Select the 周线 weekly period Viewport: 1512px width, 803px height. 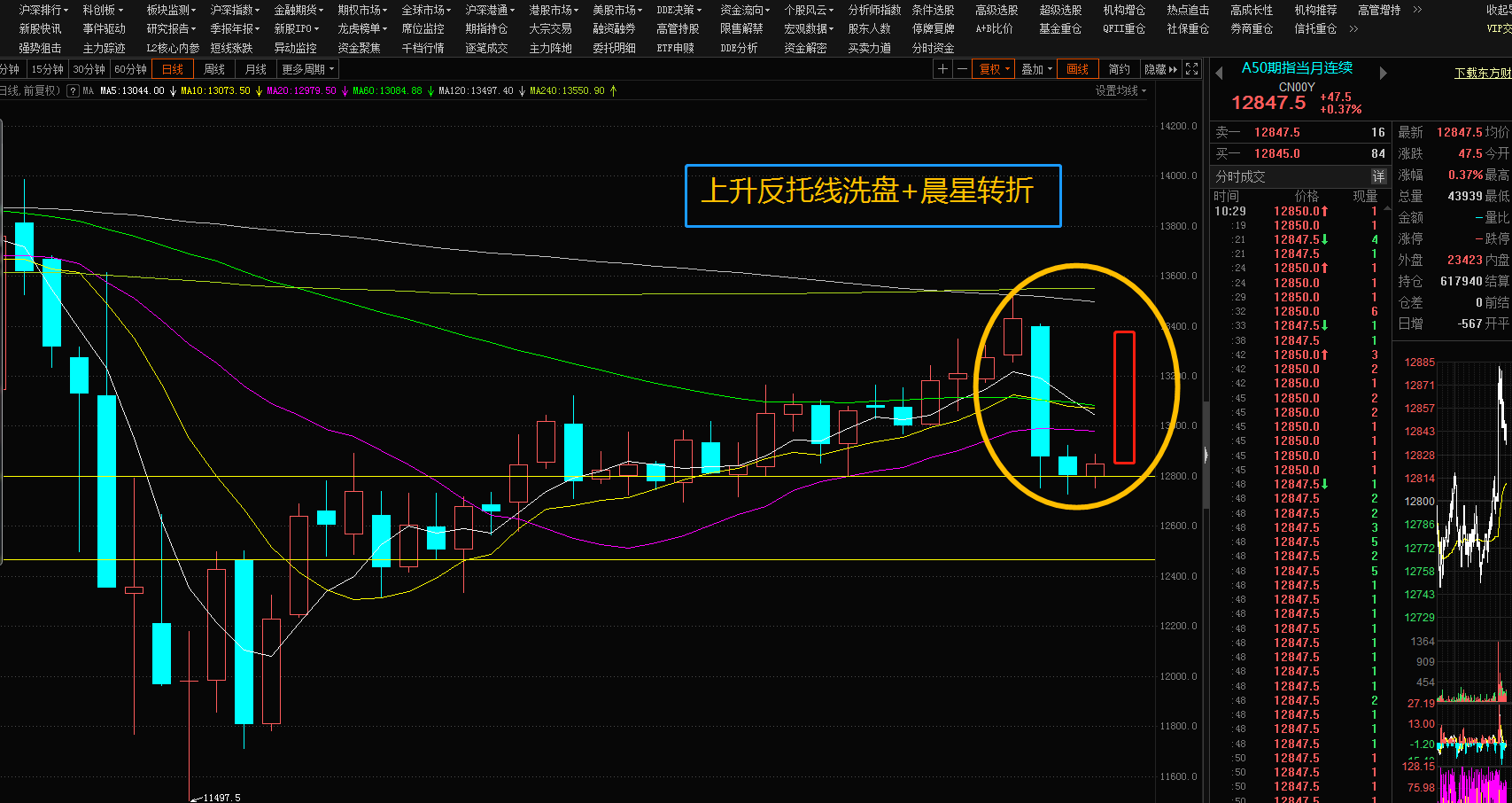214,69
